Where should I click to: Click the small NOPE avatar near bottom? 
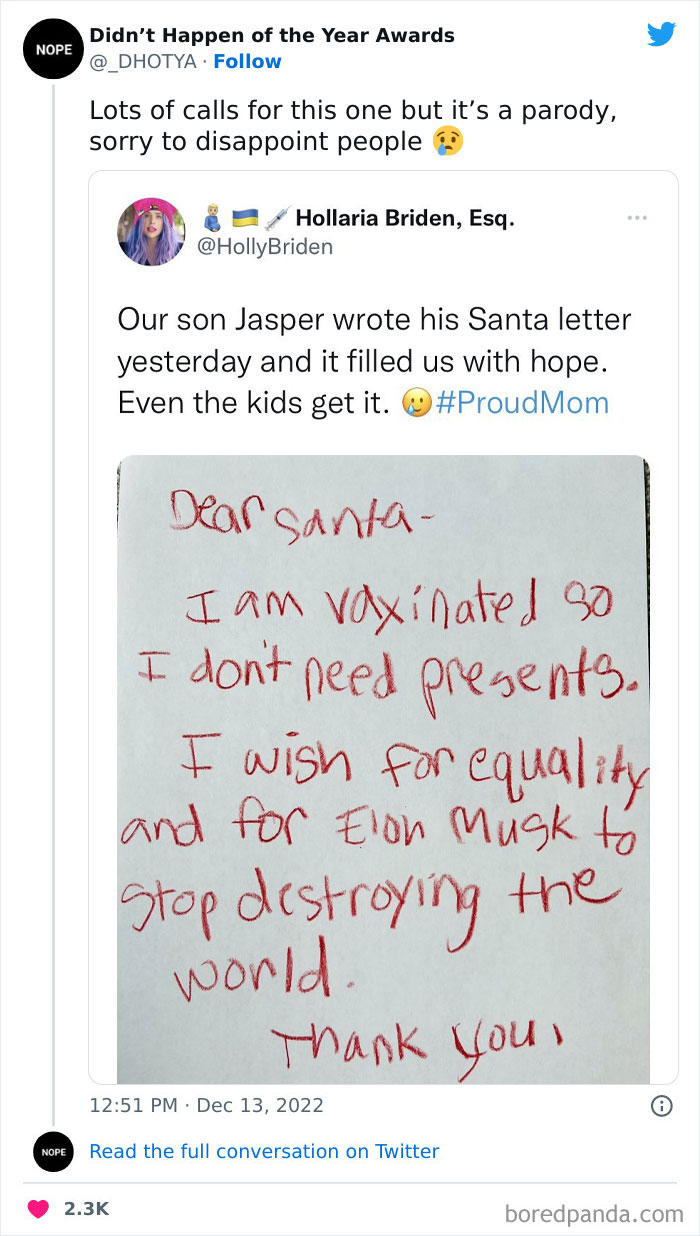coord(53,1151)
